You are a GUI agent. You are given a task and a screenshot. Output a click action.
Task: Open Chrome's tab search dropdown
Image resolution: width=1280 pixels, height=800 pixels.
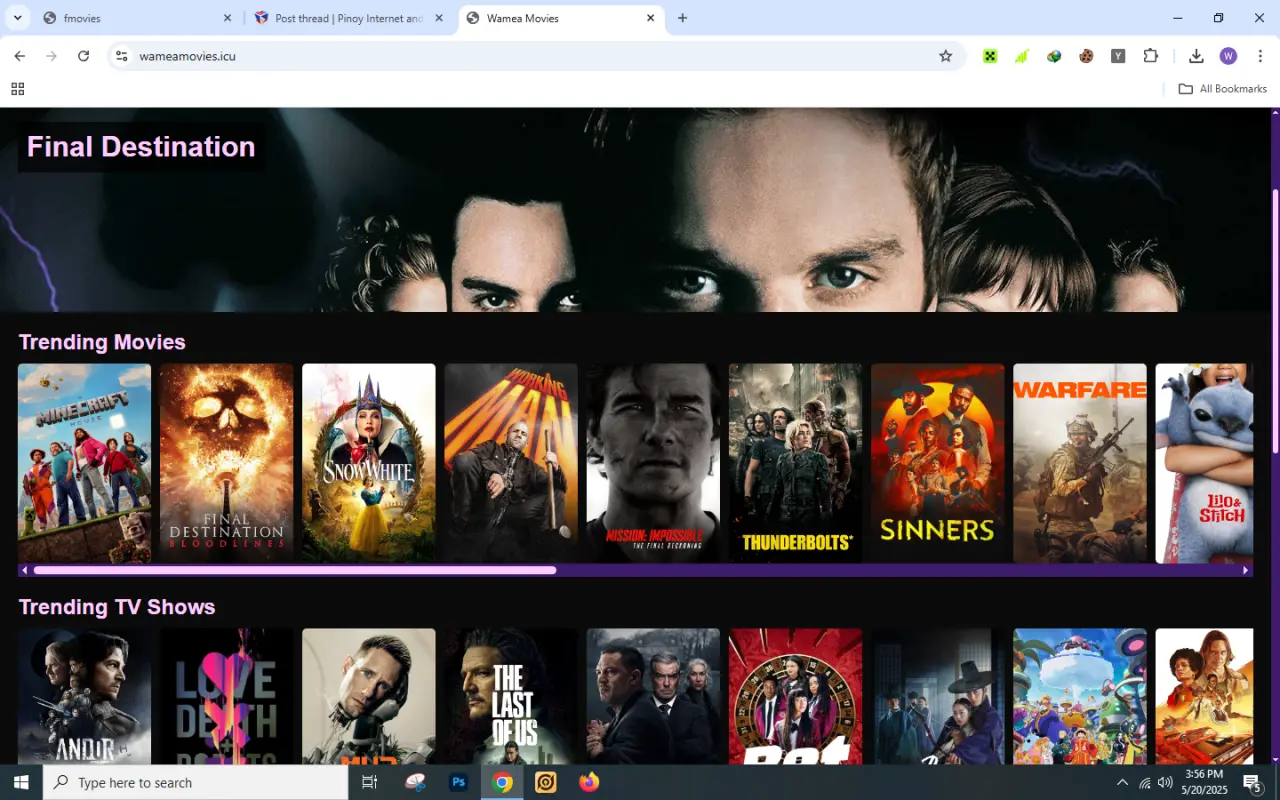[x=17, y=18]
